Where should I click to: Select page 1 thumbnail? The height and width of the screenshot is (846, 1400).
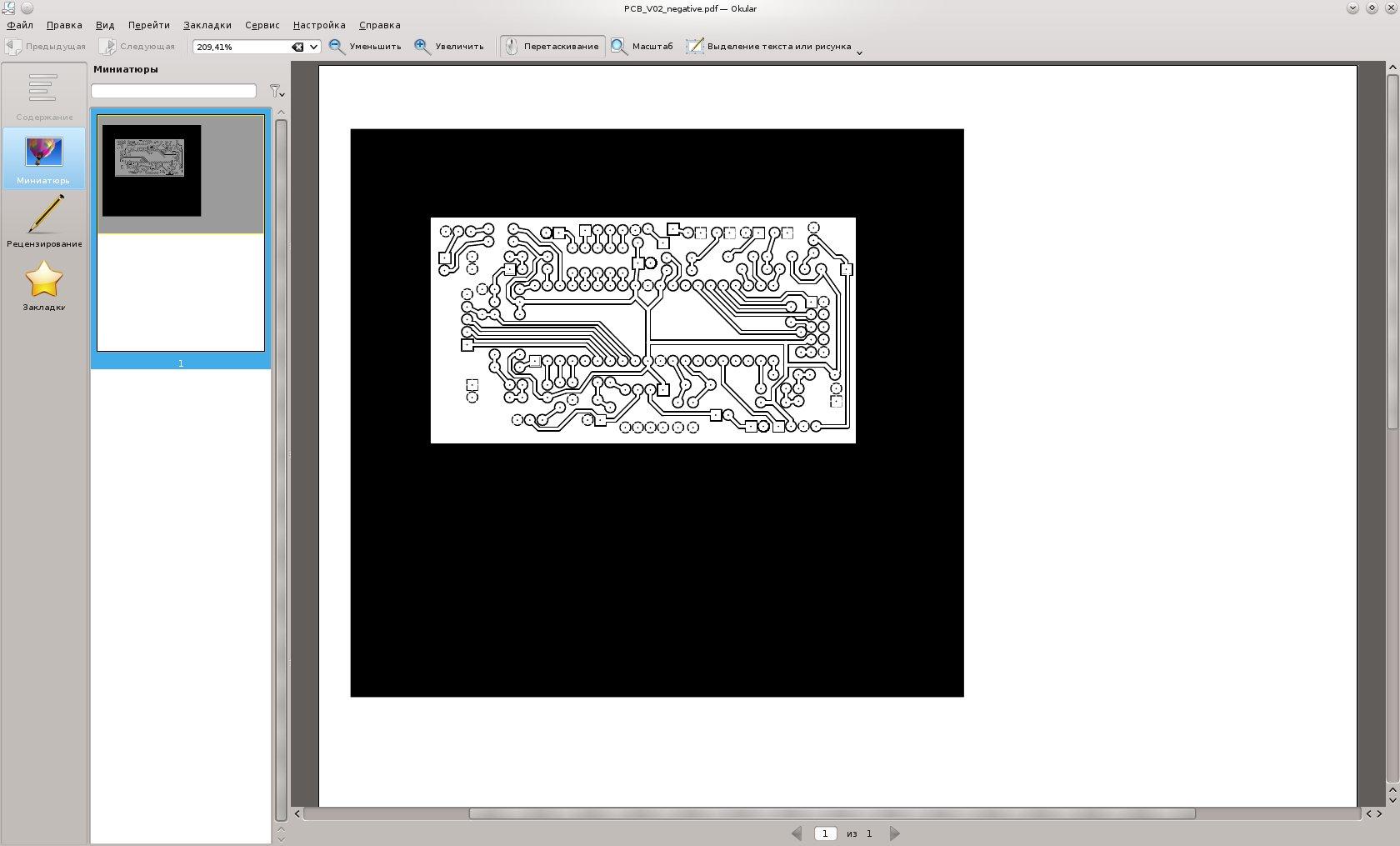point(181,233)
